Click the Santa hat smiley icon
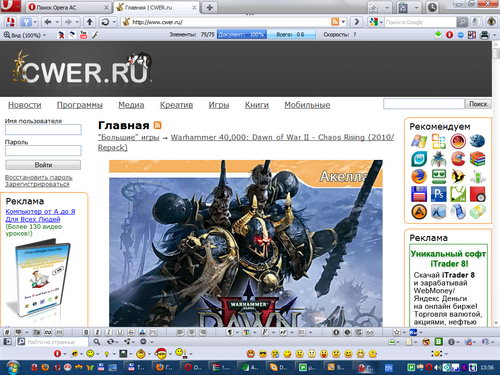The image size is (500, 375). tap(161, 353)
